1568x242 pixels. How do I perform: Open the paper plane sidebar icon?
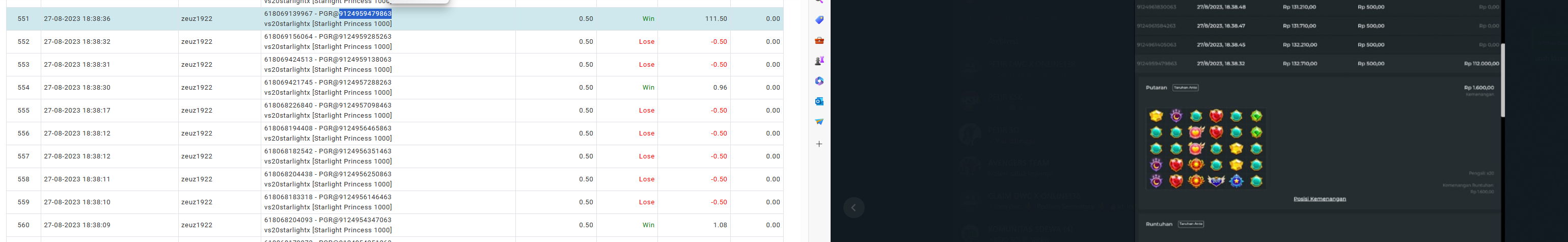pos(819,121)
